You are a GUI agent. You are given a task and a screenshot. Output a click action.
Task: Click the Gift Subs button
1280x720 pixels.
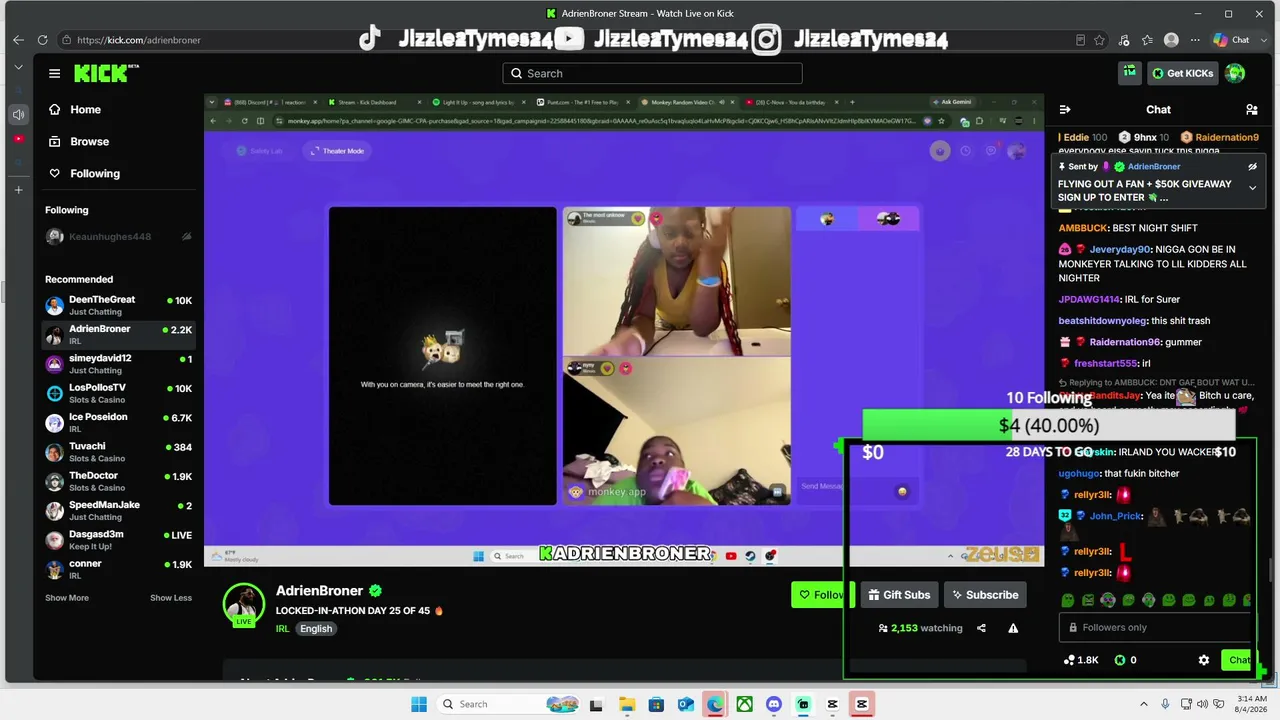coord(899,595)
